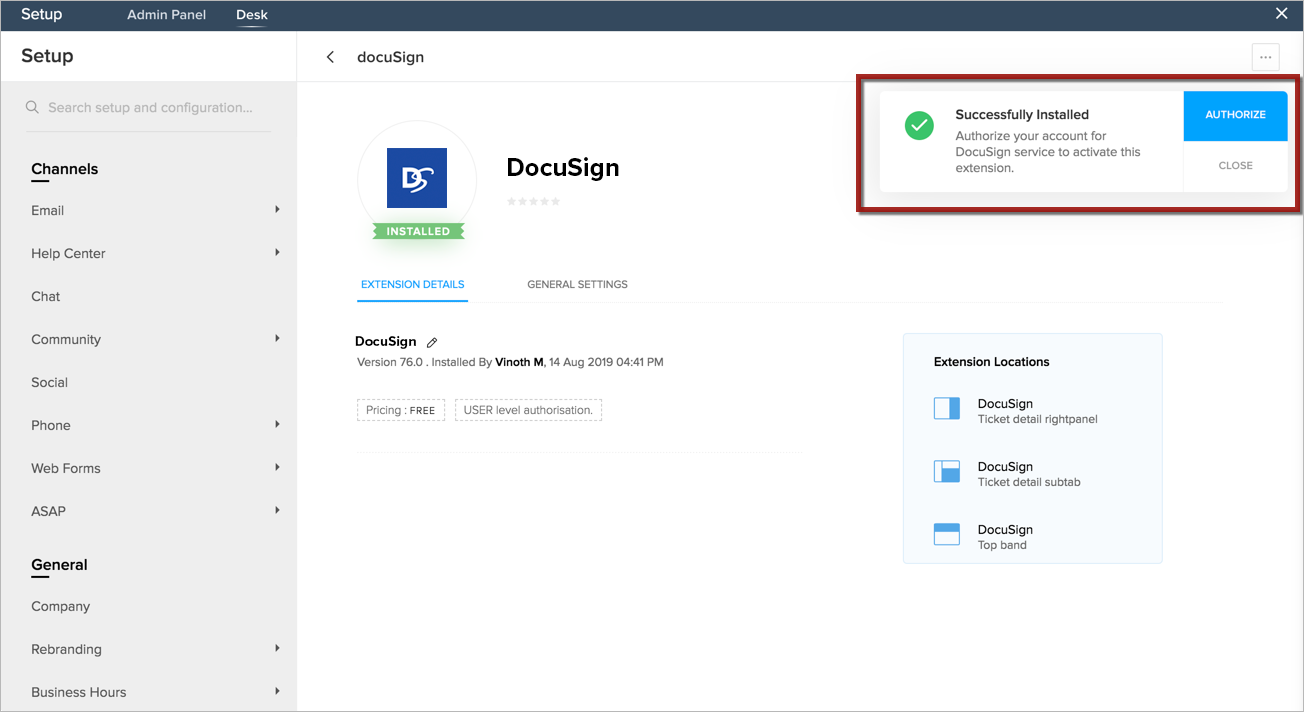
Task: Expand the Rebranding submenu arrow
Action: 277,649
